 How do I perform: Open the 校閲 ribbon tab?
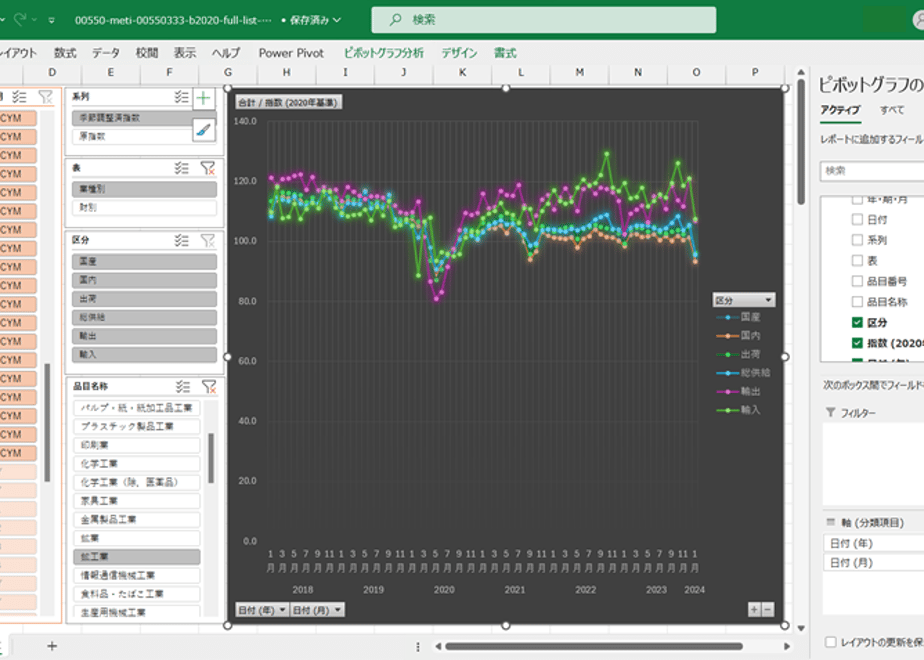(x=147, y=53)
